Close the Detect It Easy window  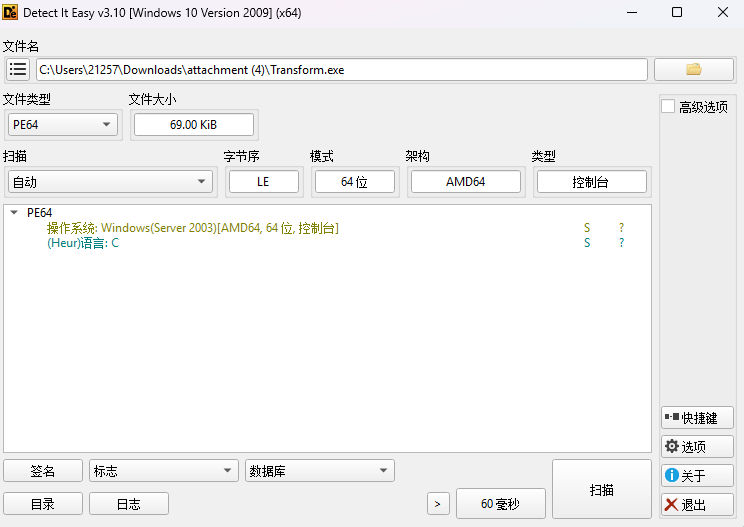pyautogui.click(x=723, y=12)
